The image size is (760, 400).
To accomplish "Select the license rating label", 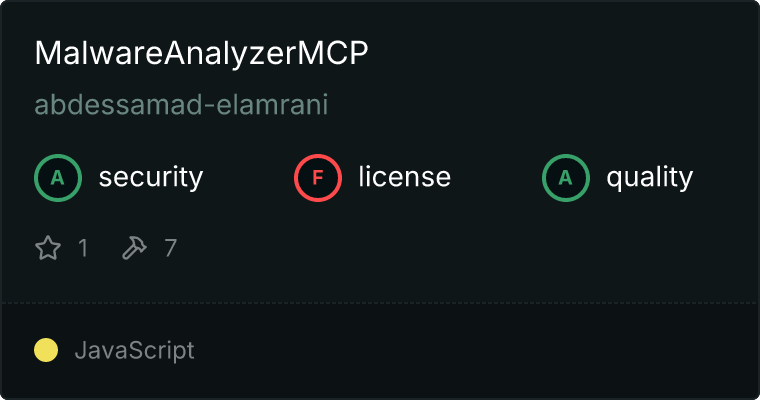I will click(x=405, y=176).
